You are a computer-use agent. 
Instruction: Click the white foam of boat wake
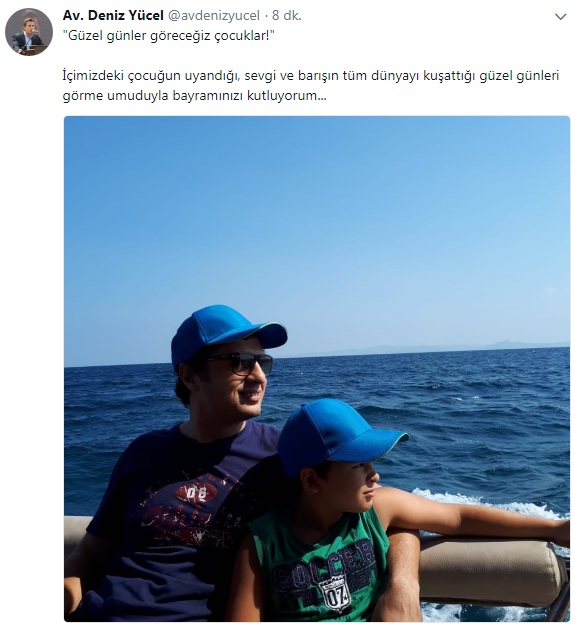[491, 501]
